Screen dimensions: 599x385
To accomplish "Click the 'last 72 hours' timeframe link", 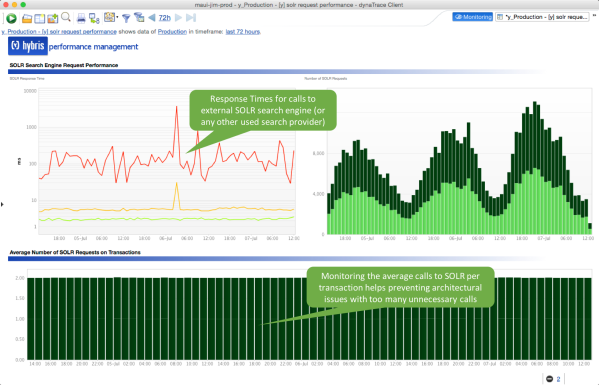I will [243, 32].
